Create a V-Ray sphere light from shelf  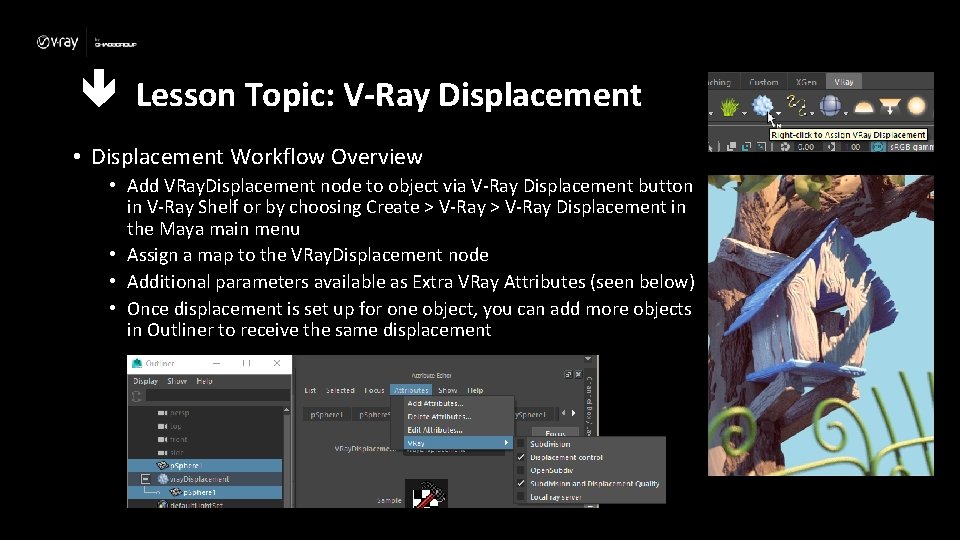pos(916,107)
